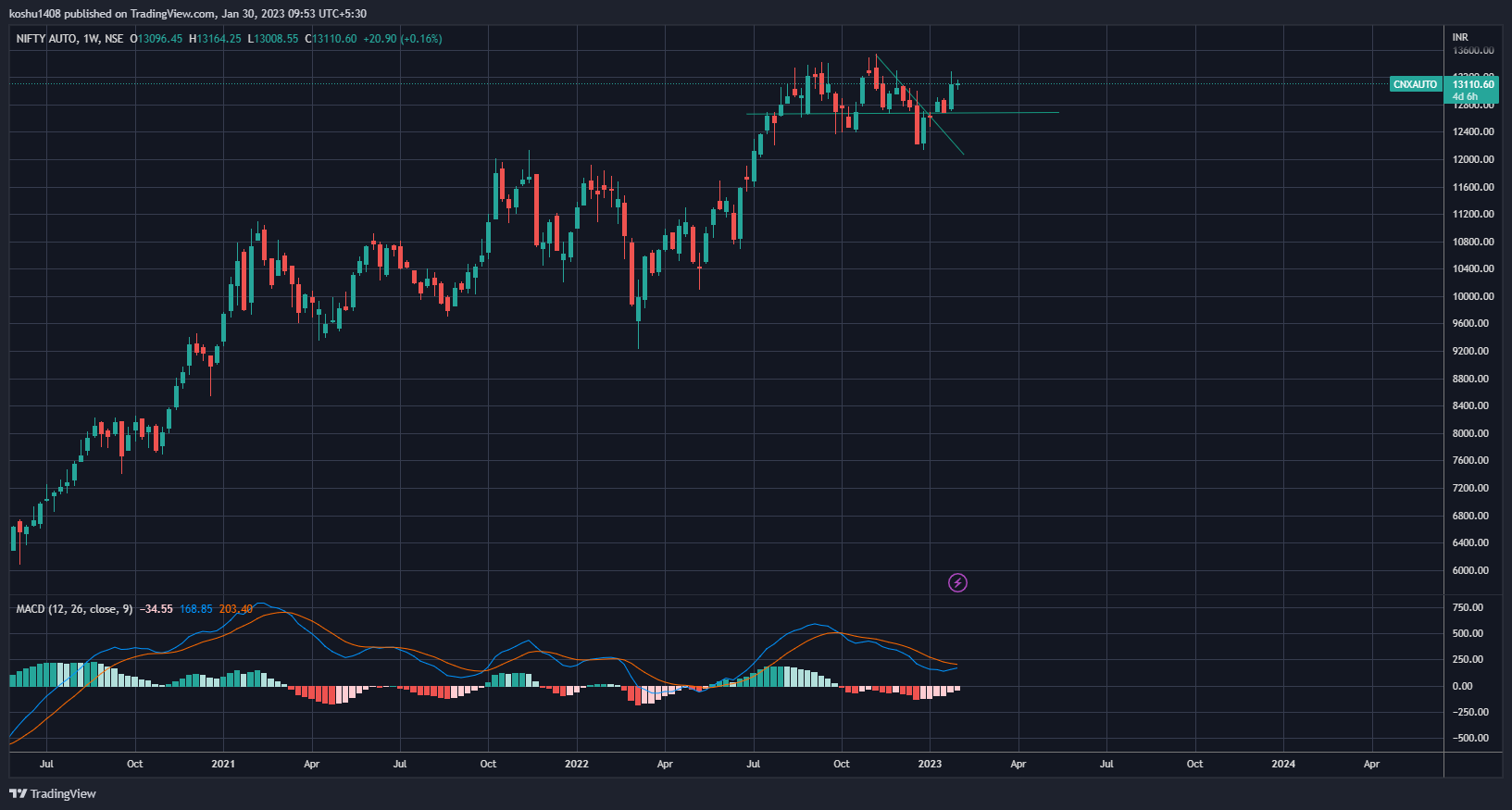Click the 13110.60 current price label
Screen dimensions: 1512x810
point(1473,84)
